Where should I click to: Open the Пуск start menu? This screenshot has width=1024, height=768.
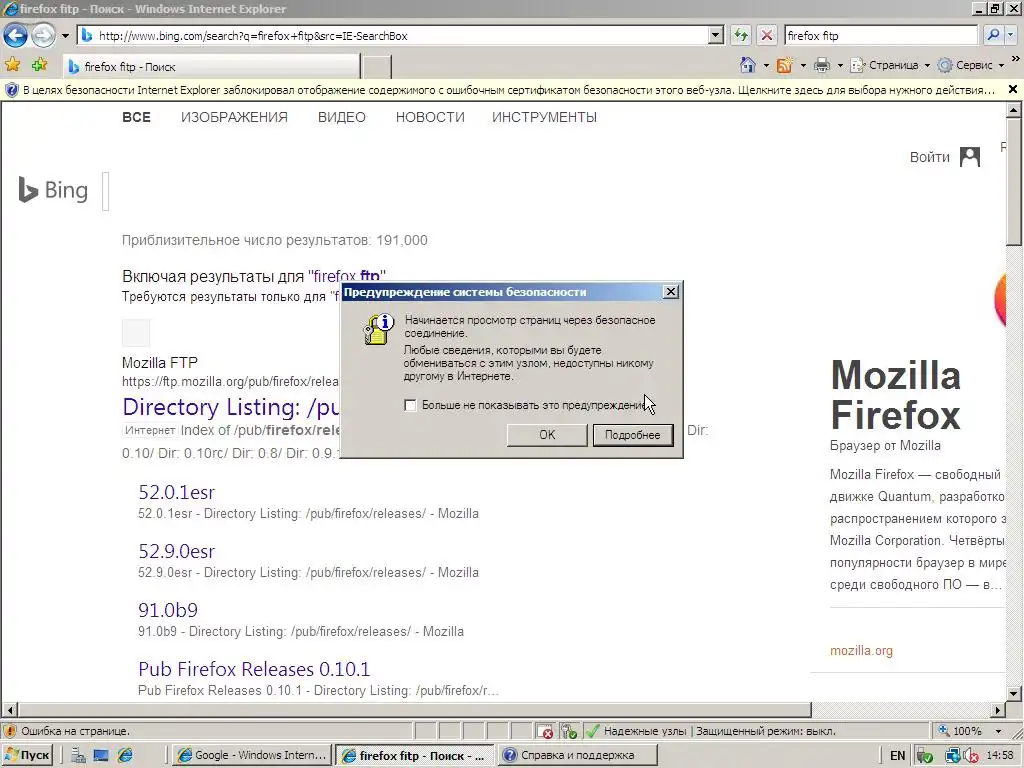click(27, 755)
